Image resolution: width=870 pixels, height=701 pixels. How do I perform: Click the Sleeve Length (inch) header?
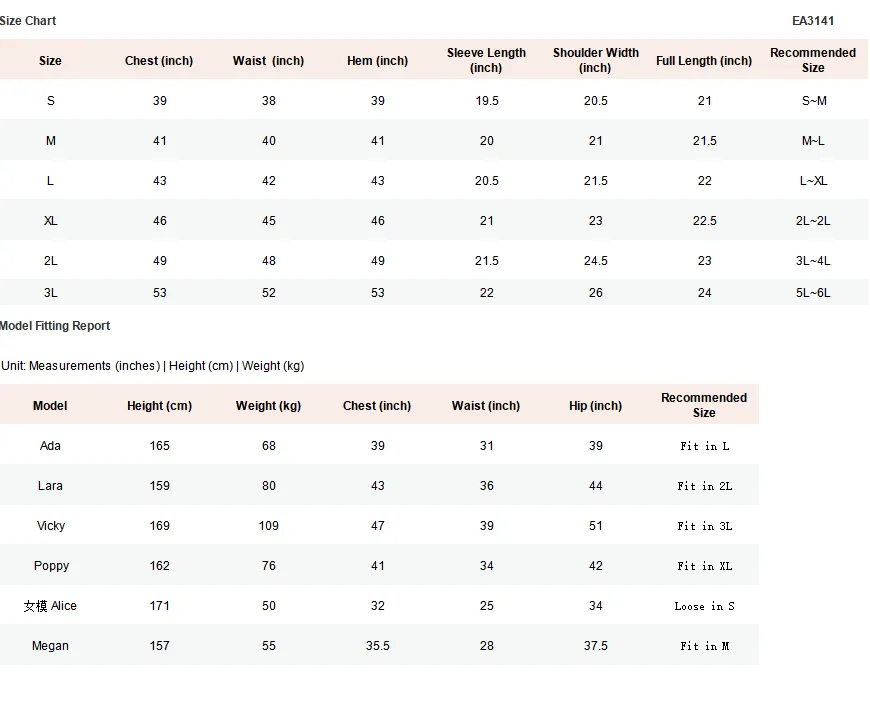[x=486, y=60]
